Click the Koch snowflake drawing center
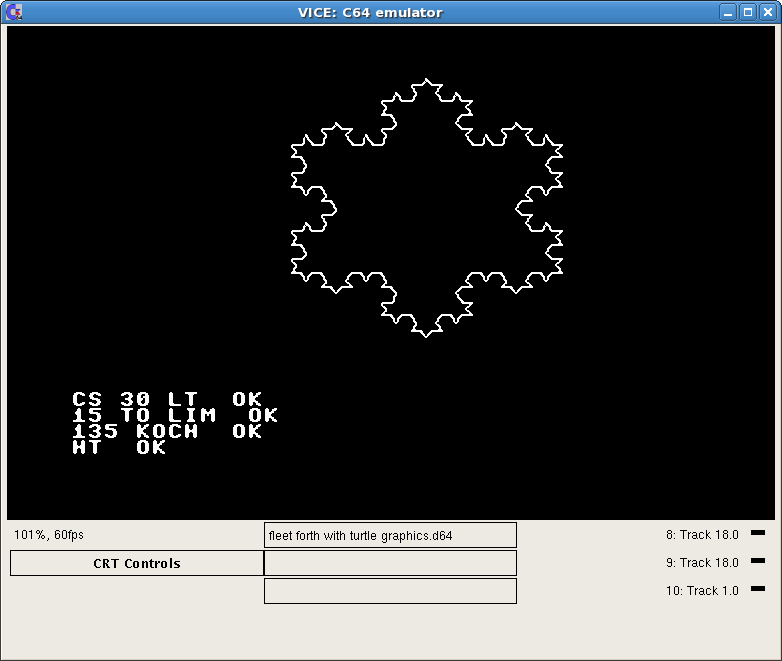 [x=427, y=208]
